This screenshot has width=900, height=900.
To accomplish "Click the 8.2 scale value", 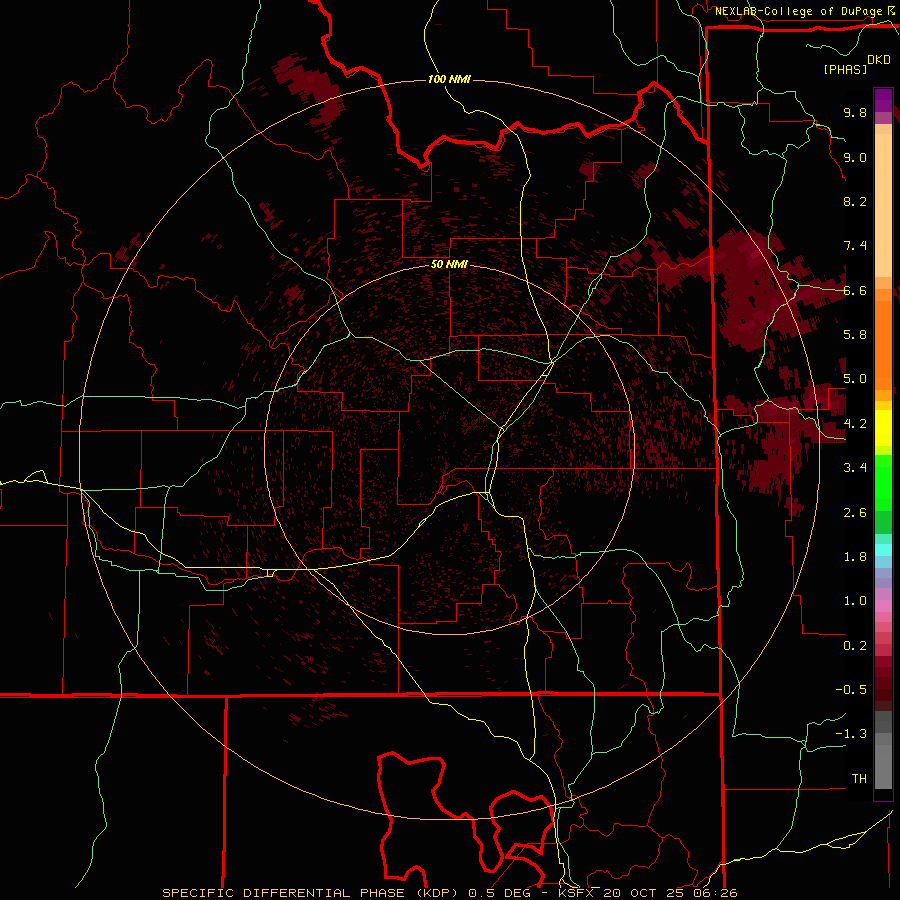I will pyautogui.click(x=855, y=201).
